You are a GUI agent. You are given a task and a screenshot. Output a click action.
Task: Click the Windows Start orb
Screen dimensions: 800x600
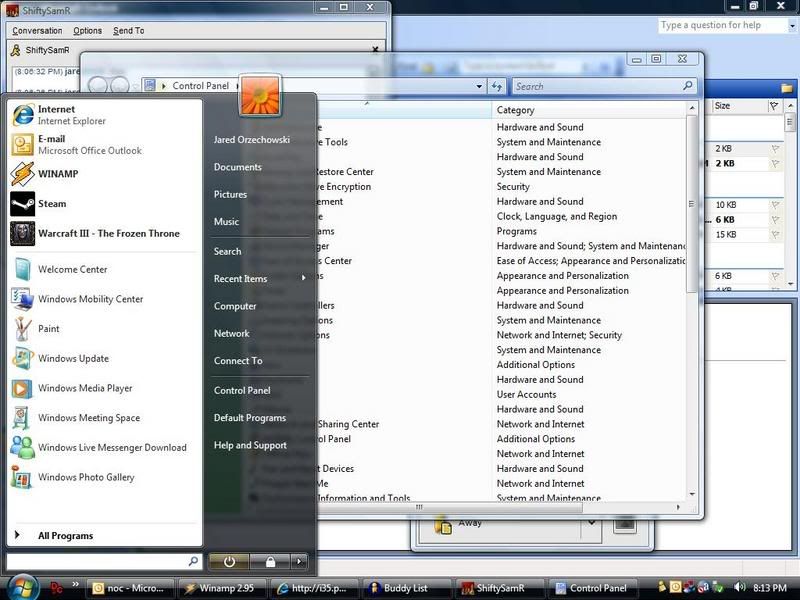coord(21,587)
